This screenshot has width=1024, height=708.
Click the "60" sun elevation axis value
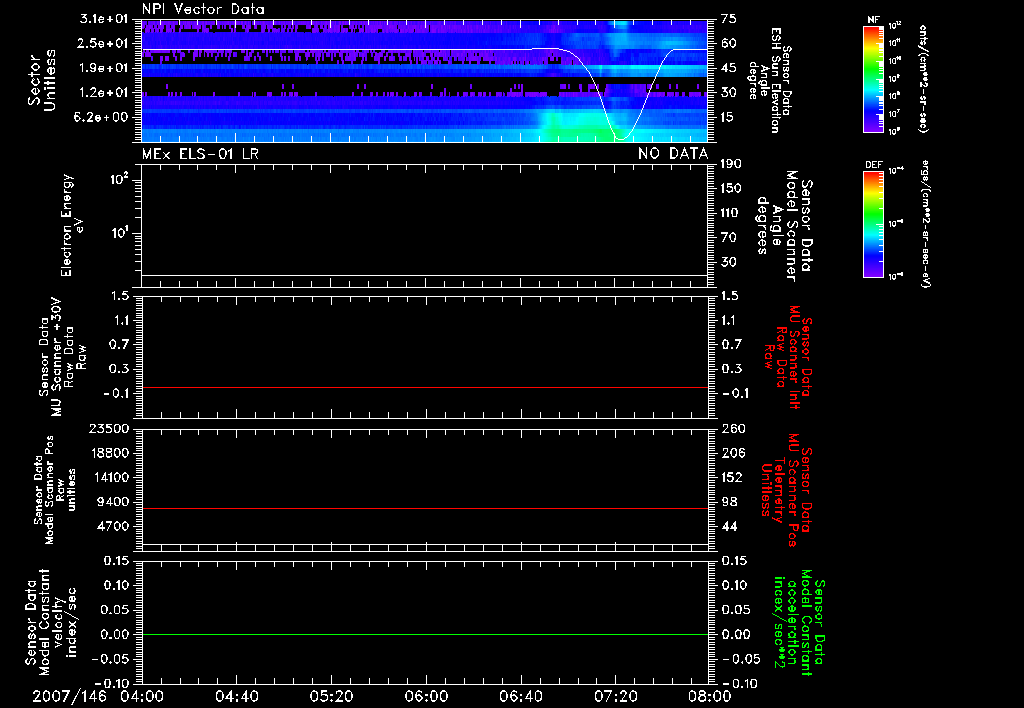pyautogui.click(x=729, y=43)
